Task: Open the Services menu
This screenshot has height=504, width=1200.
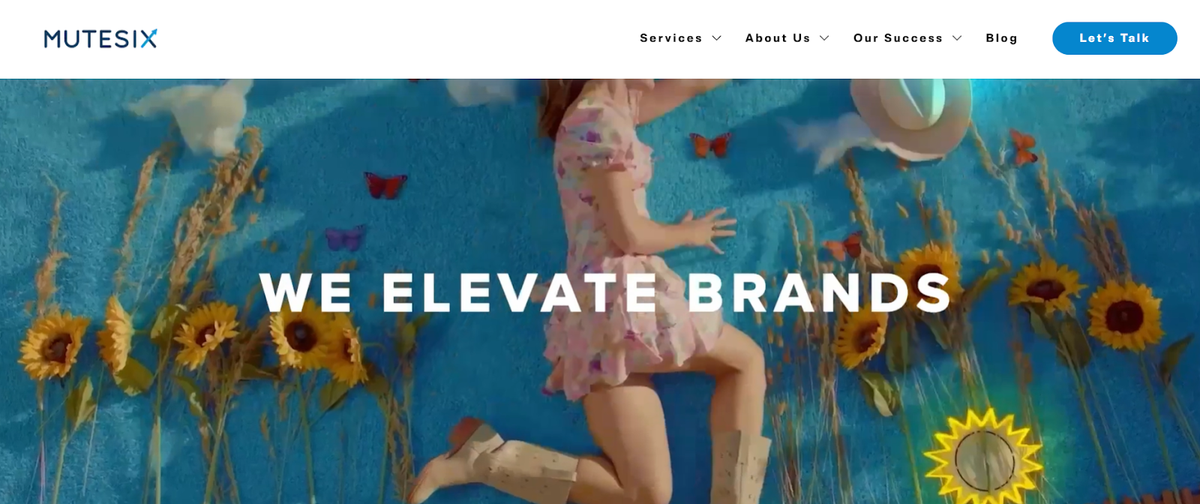Action: pyautogui.click(x=671, y=38)
